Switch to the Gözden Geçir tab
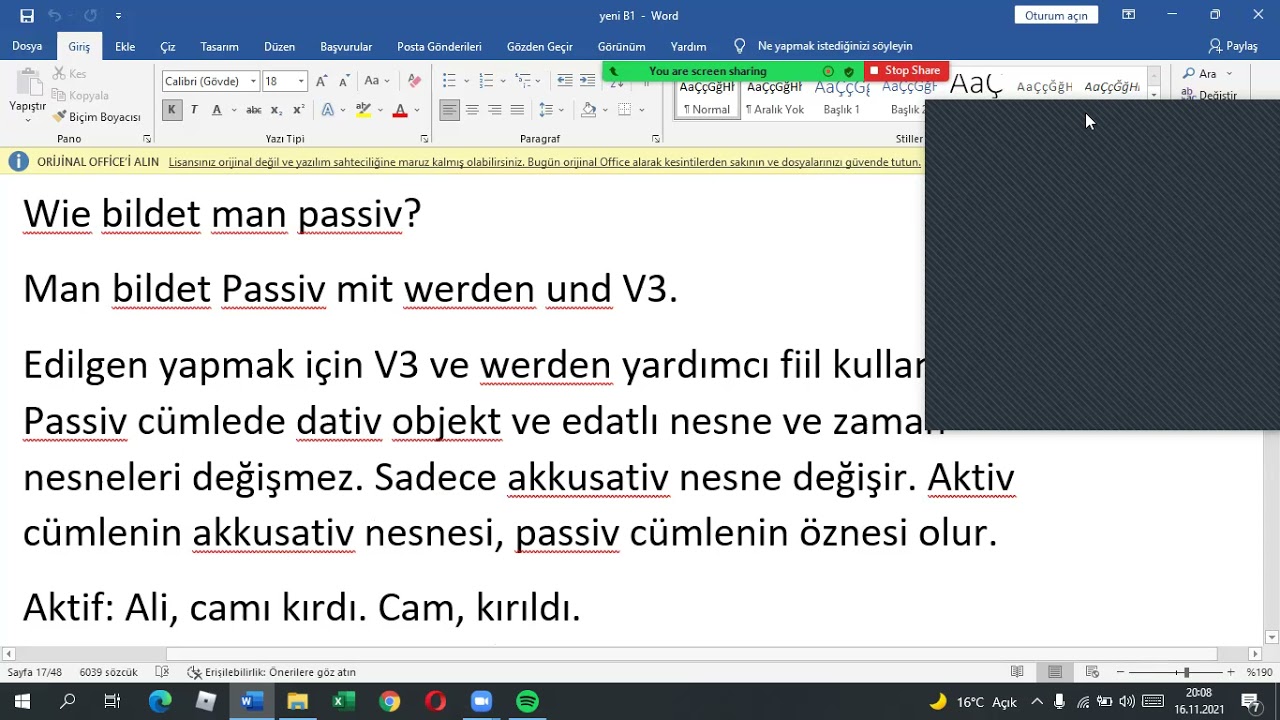Image resolution: width=1280 pixels, height=720 pixels. (x=540, y=46)
